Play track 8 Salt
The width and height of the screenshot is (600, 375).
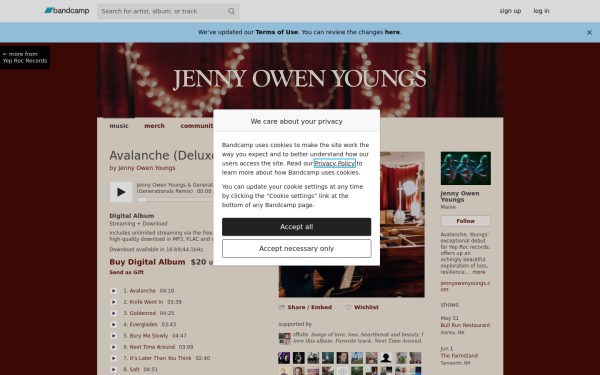click(x=113, y=369)
